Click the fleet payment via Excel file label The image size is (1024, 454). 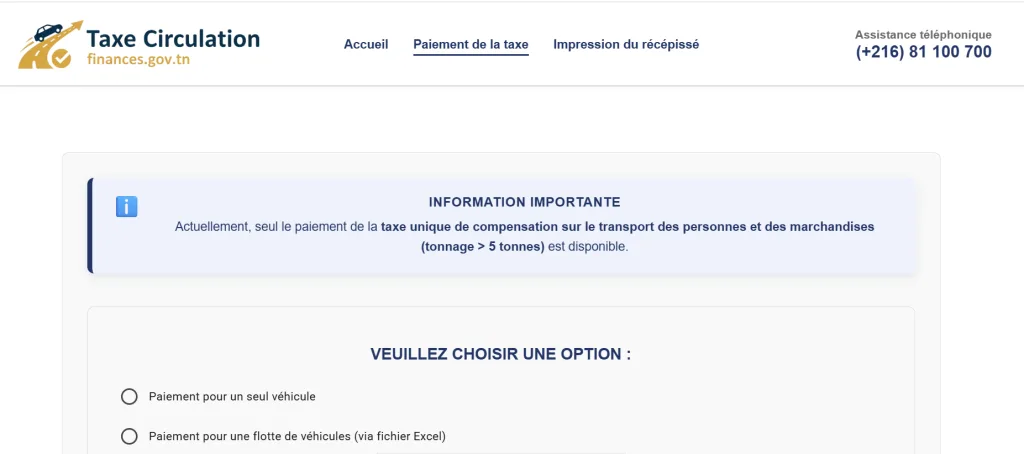tap(297, 436)
